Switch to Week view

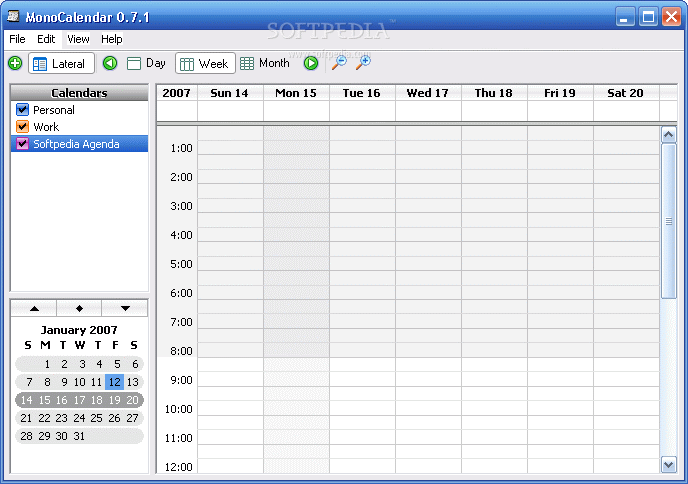205,64
